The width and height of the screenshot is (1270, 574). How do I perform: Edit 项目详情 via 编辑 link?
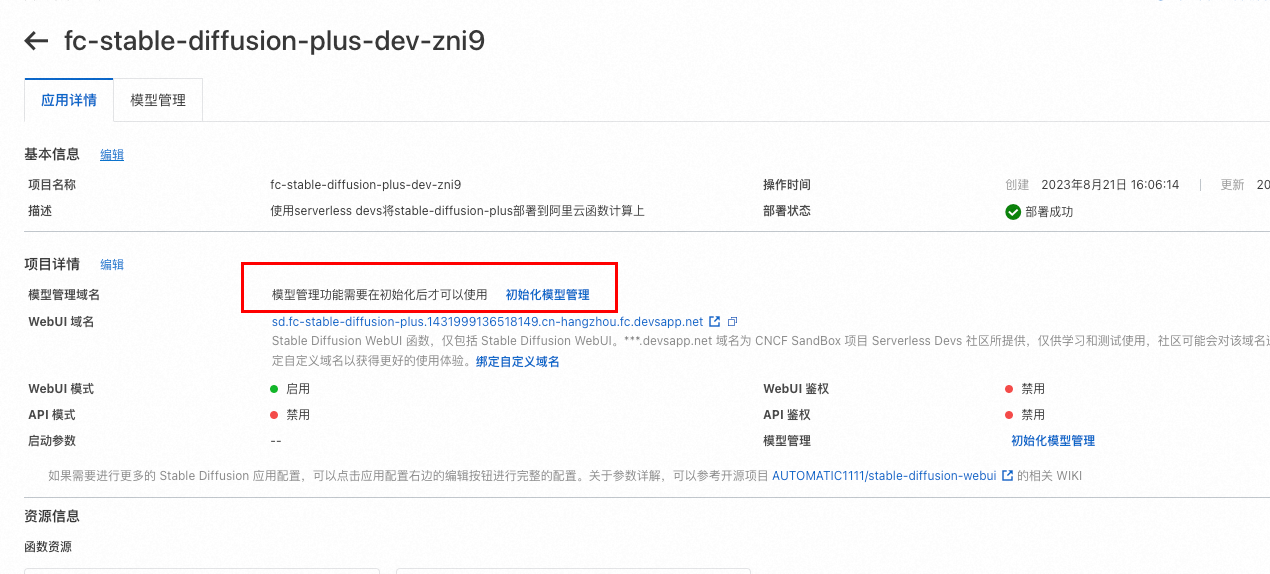coord(112,265)
